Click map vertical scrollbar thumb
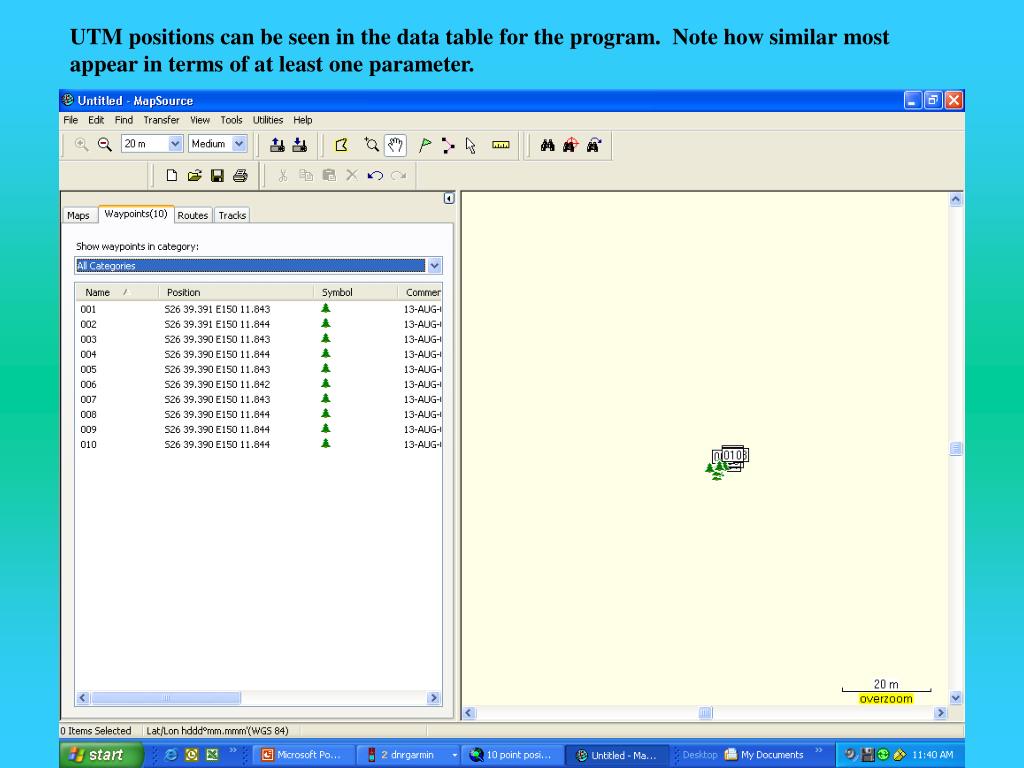Screen dimensions: 1024x768 pyautogui.click(x=955, y=449)
